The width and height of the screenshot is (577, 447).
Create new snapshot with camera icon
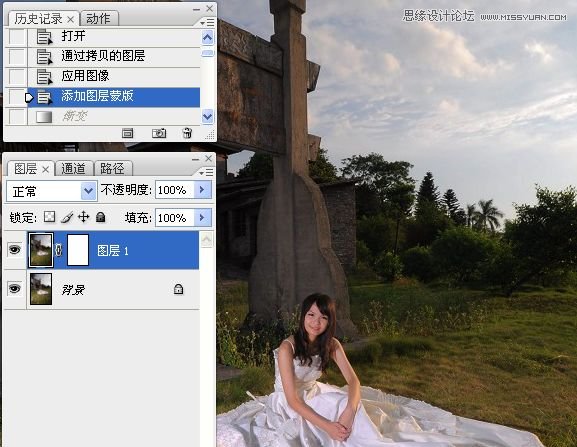coord(159,133)
